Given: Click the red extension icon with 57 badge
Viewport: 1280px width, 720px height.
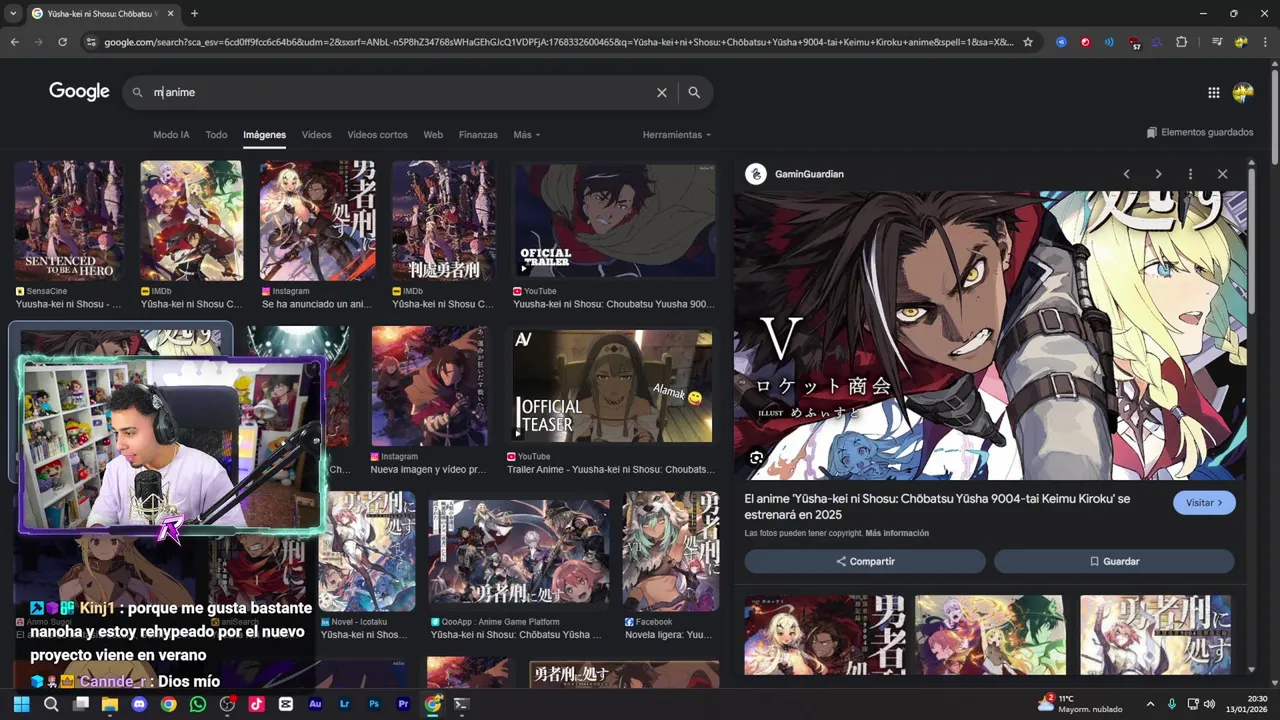Looking at the screenshot, I should click(x=1134, y=43).
